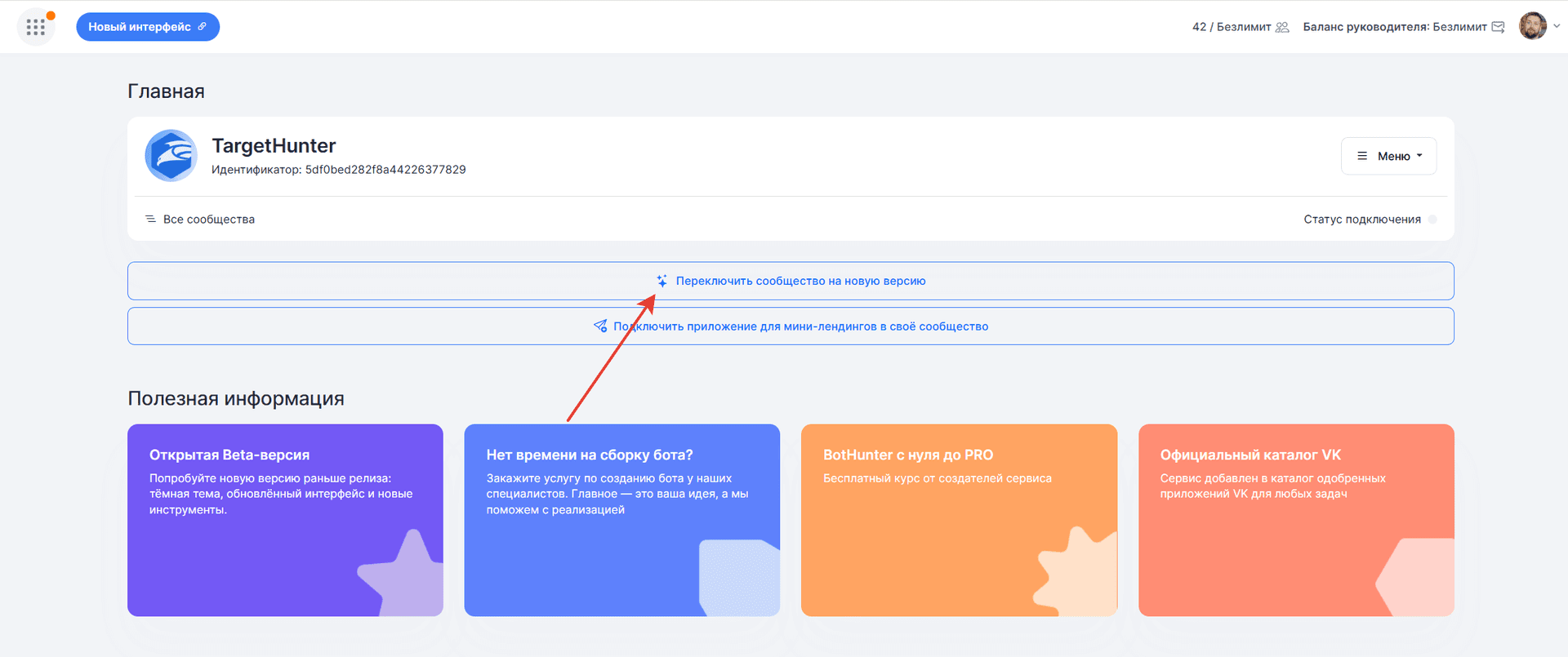Click the Новый интерфейс button
Image resolution: width=1568 pixels, height=657 pixels.
click(148, 27)
